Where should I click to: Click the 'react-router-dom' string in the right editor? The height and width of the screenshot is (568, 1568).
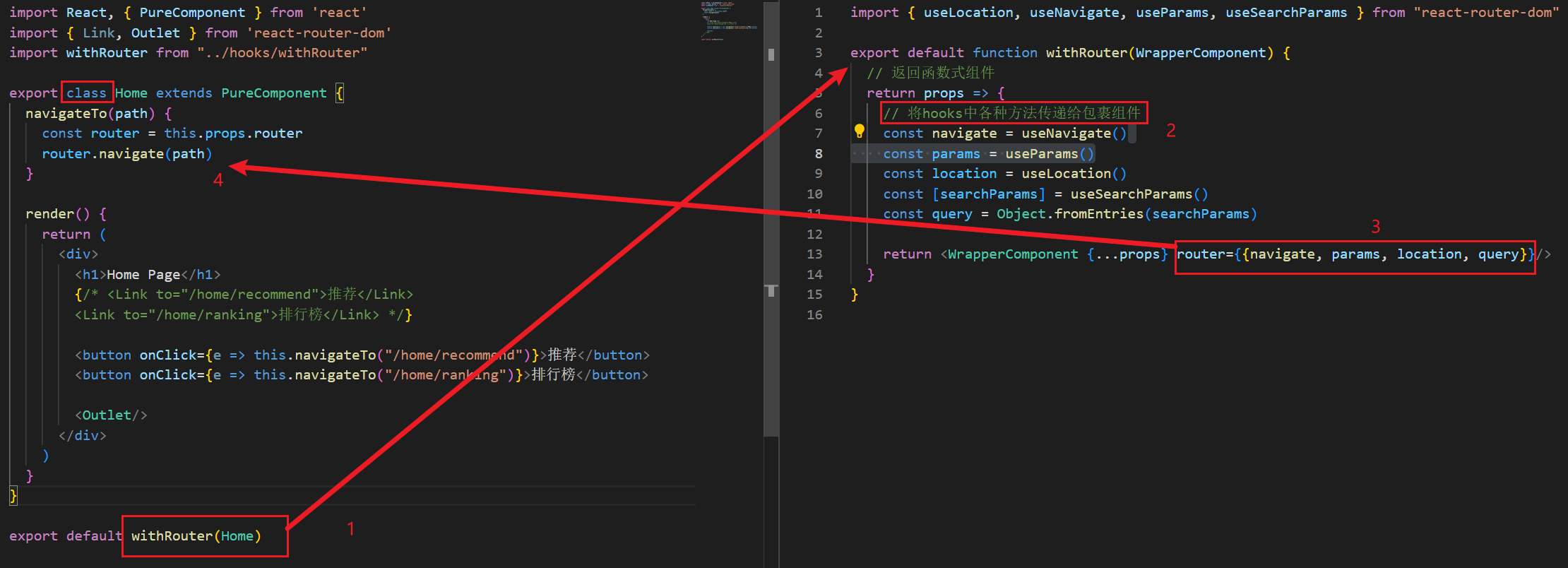pyautogui.click(x=1486, y=13)
